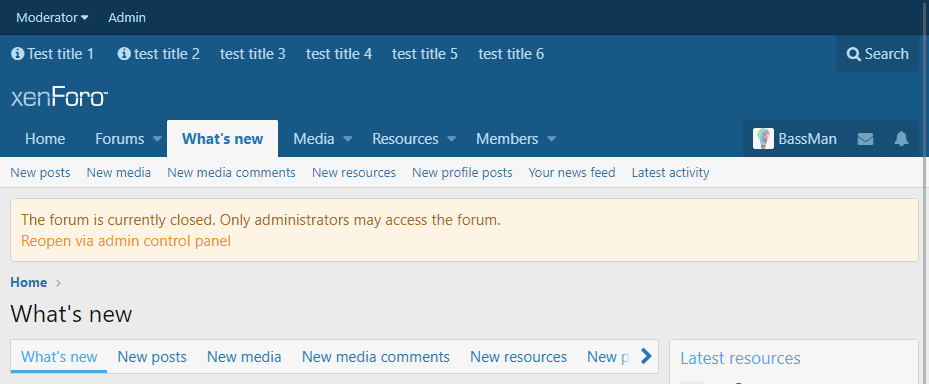Click the XenForo logo
The height and width of the screenshot is (384, 929).
point(59,98)
